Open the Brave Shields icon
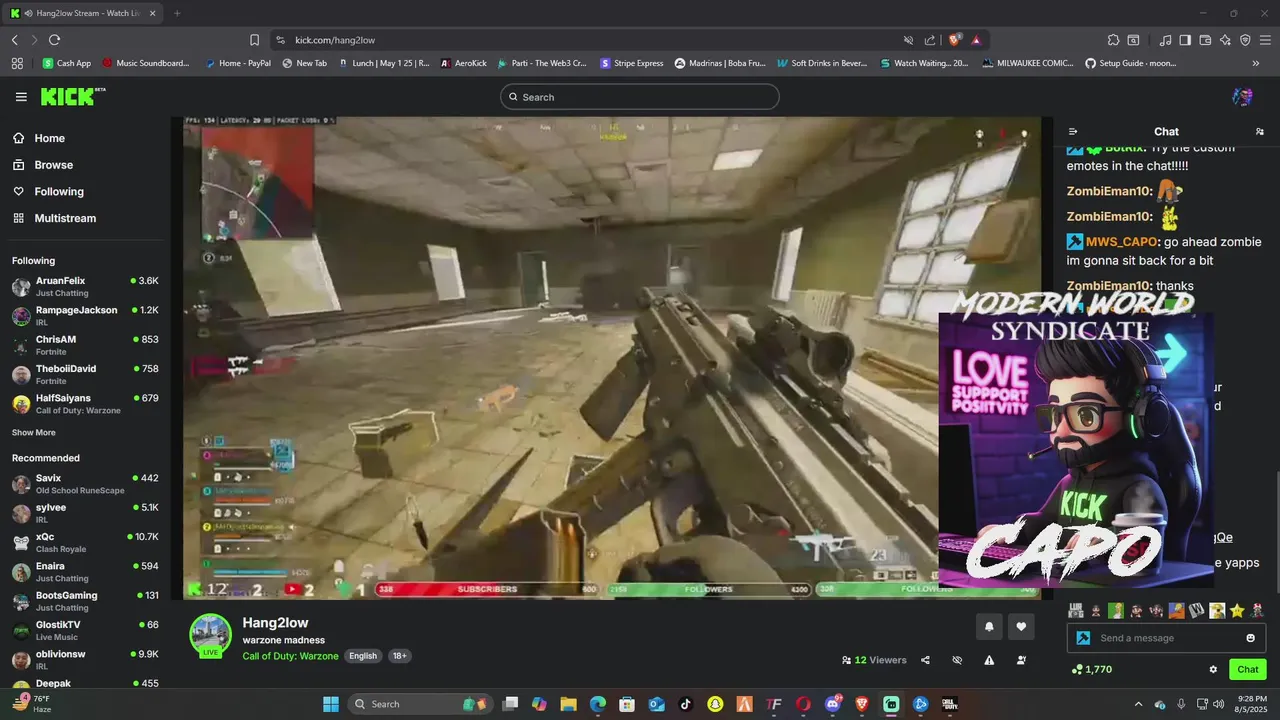This screenshot has width=1280, height=720. [x=955, y=40]
